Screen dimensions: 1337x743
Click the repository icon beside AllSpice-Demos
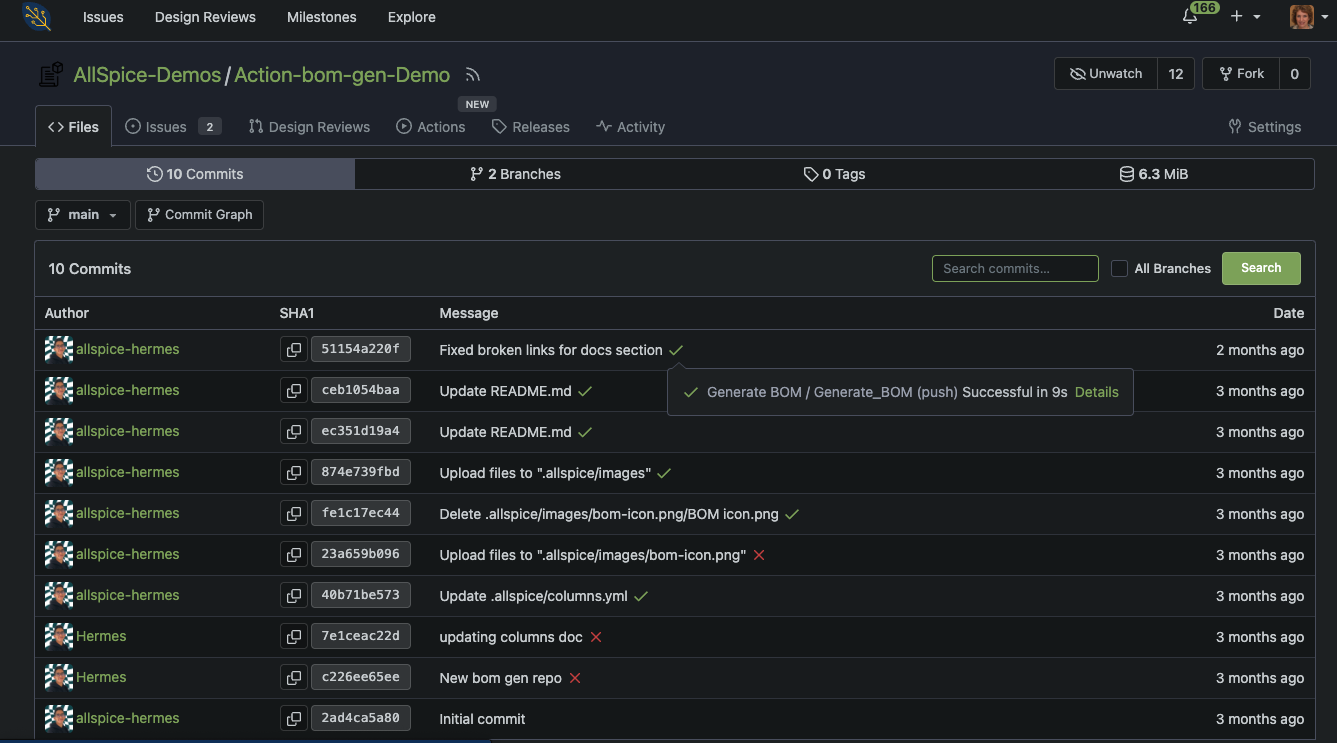tap(50, 75)
